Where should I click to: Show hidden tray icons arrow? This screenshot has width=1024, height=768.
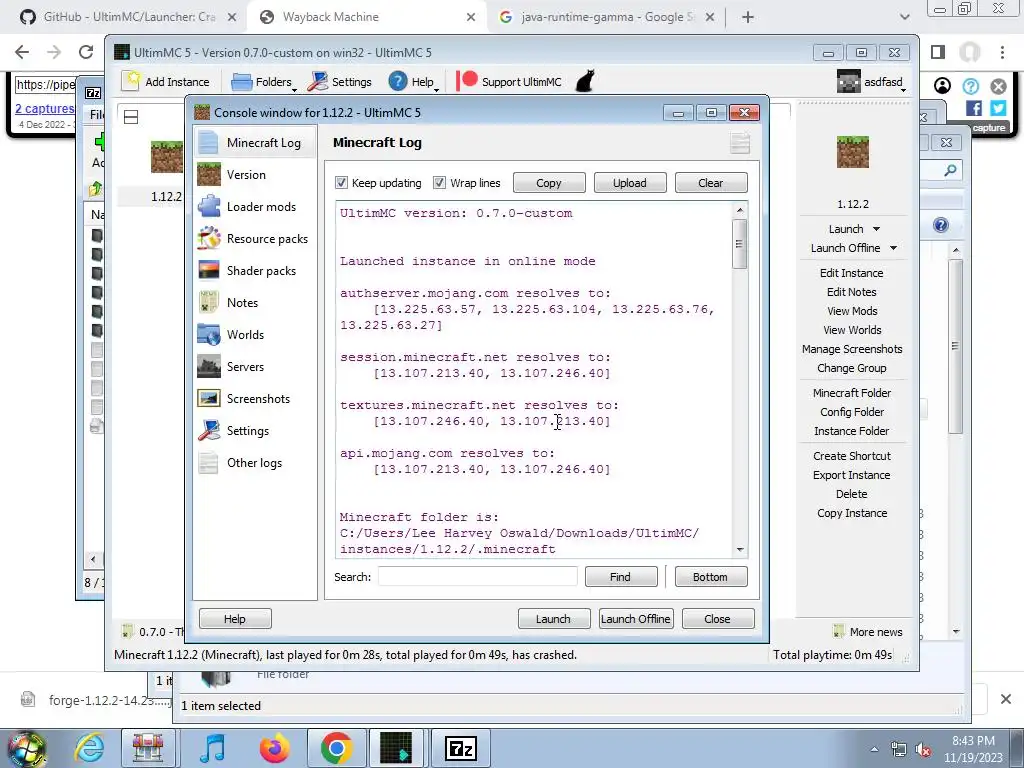pos(874,750)
